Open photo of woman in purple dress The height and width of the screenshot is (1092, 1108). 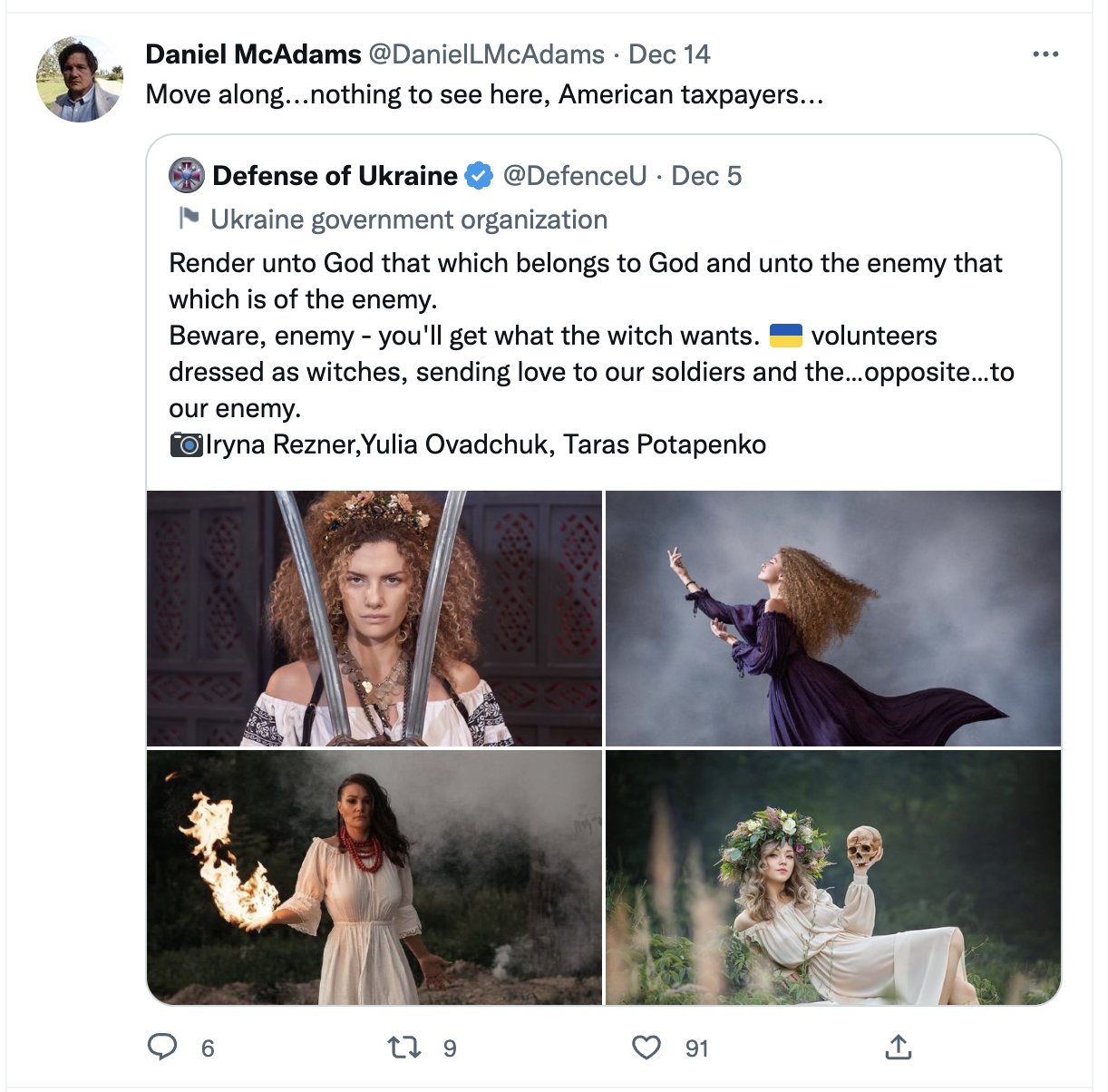tap(832, 619)
